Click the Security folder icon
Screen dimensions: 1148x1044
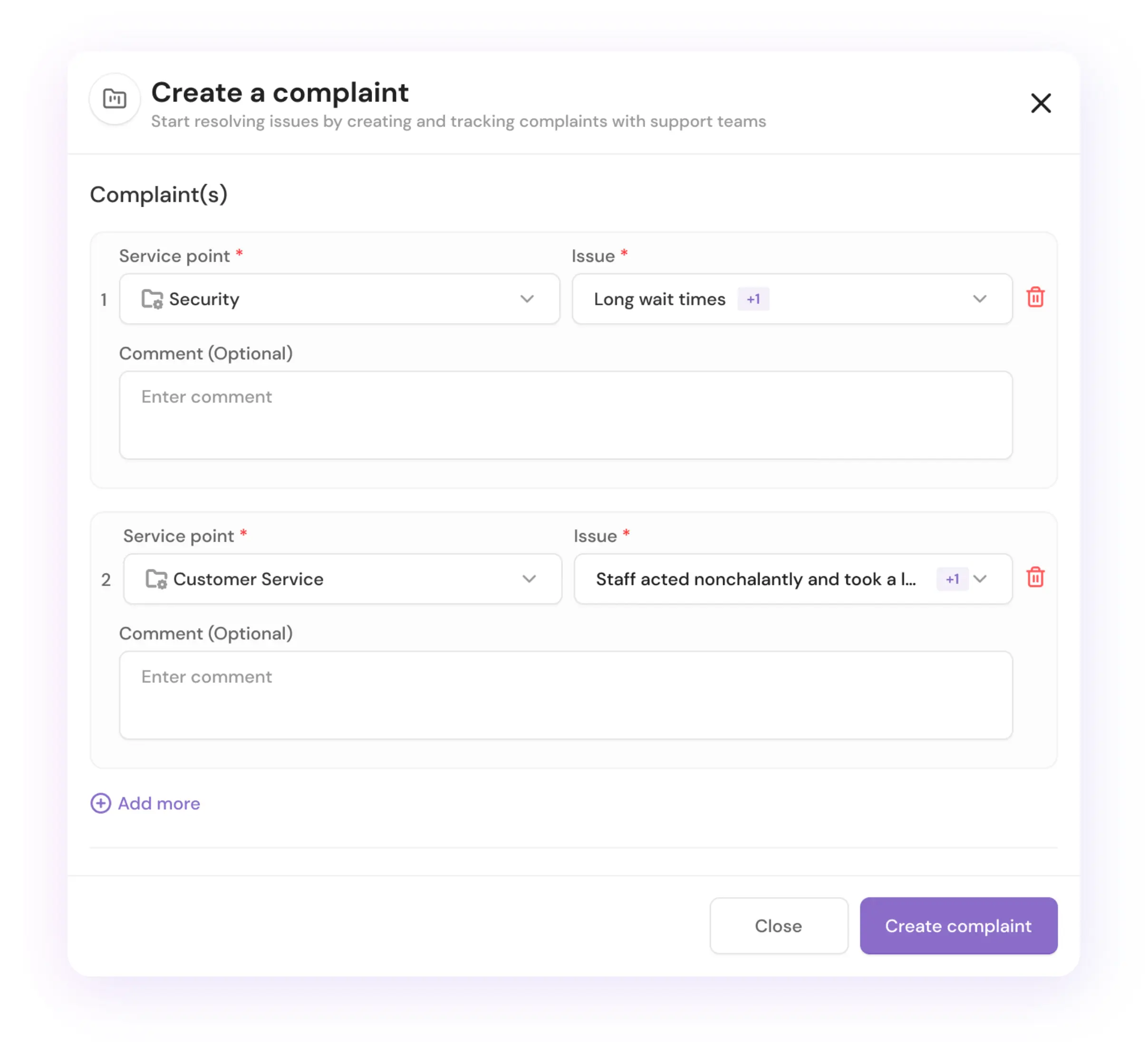[x=152, y=299]
